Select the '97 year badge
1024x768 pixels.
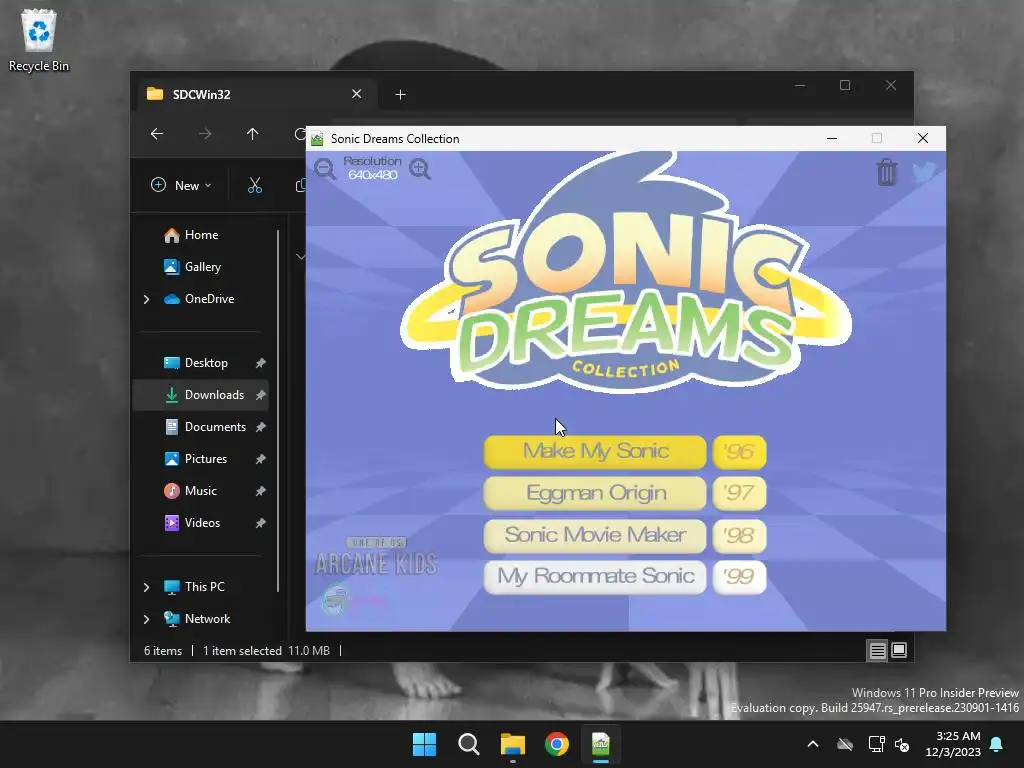pos(739,494)
